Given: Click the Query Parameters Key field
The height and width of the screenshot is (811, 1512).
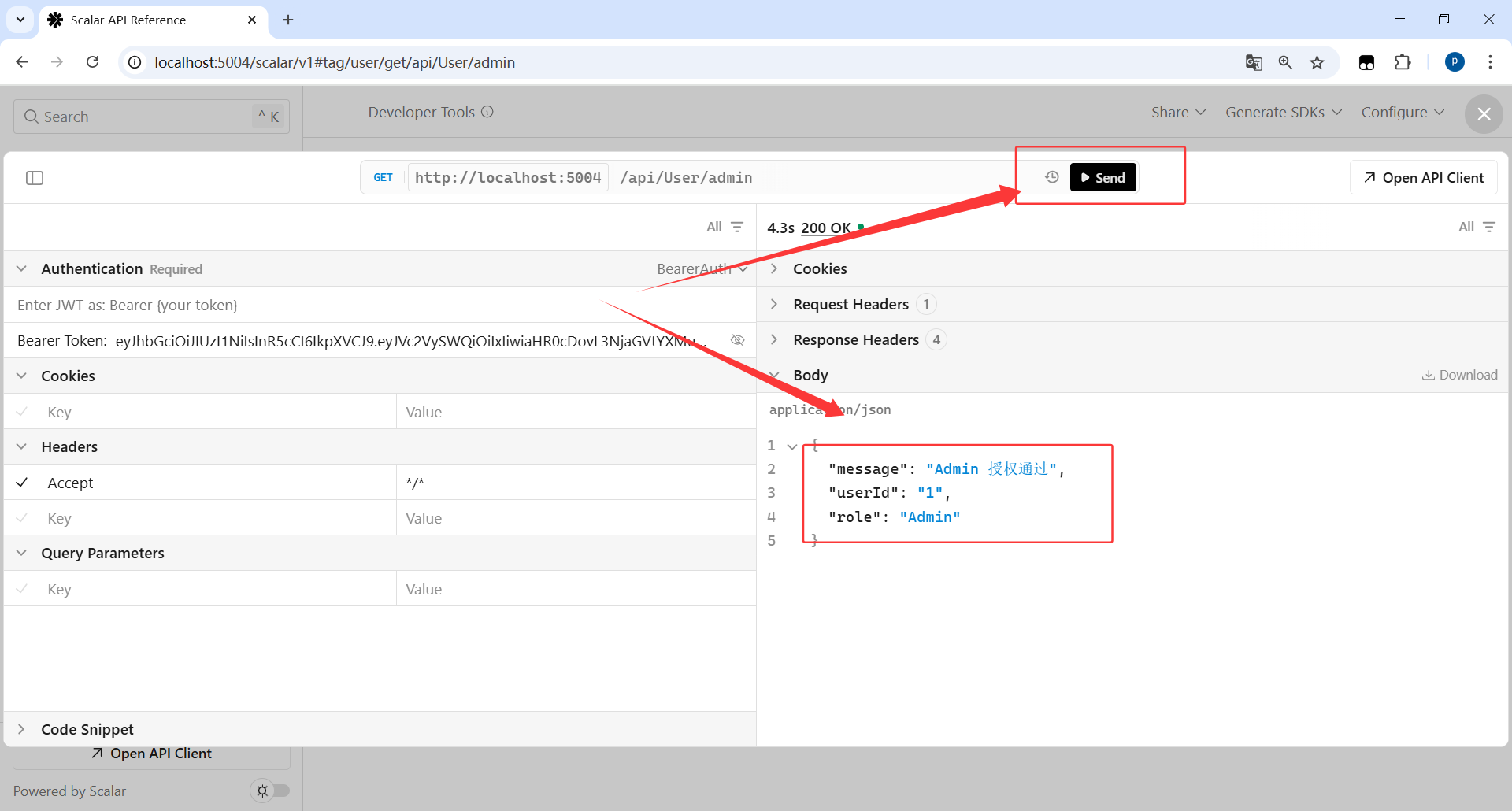Looking at the screenshot, I should 217,588.
